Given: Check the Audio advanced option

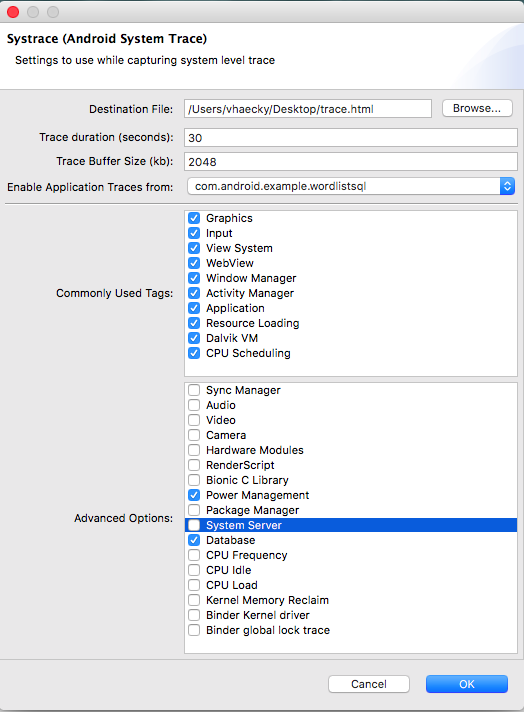Looking at the screenshot, I should click(x=194, y=405).
